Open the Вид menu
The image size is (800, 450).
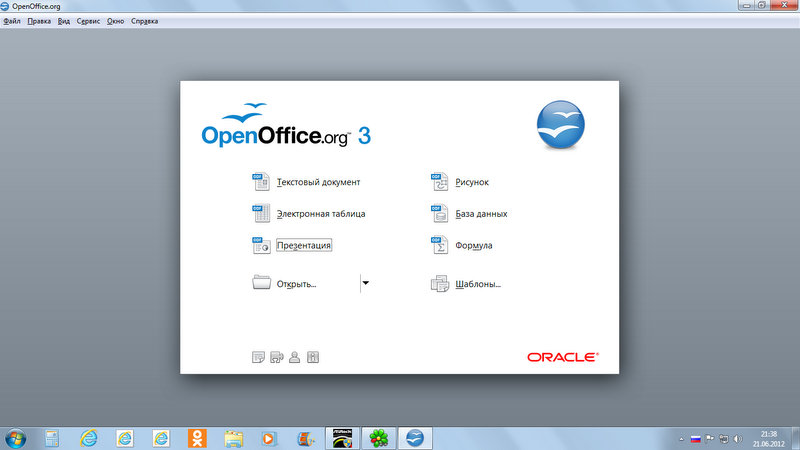64,21
